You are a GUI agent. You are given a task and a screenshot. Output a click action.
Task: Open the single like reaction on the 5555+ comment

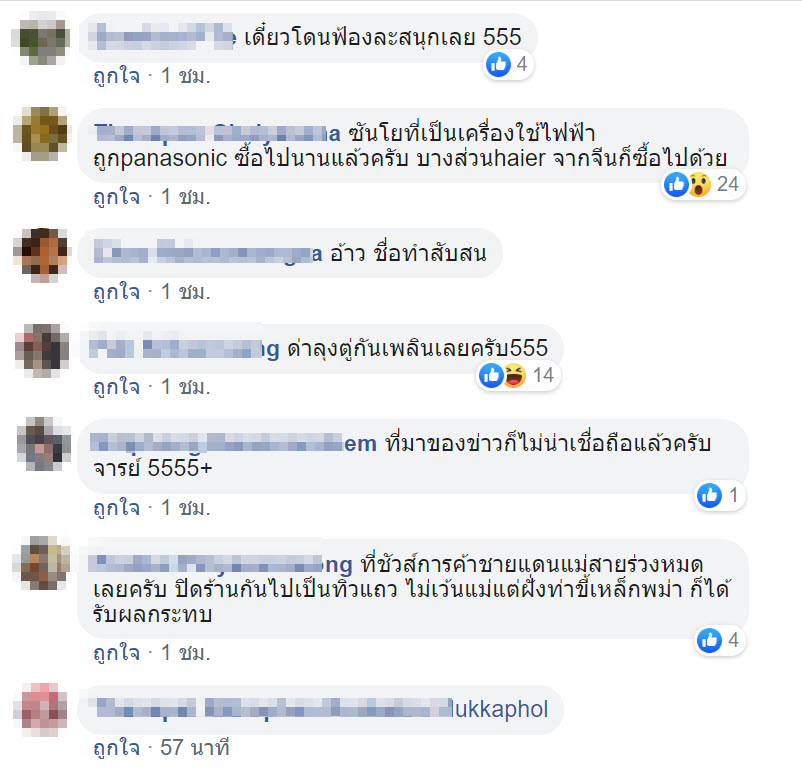pos(709,495)
